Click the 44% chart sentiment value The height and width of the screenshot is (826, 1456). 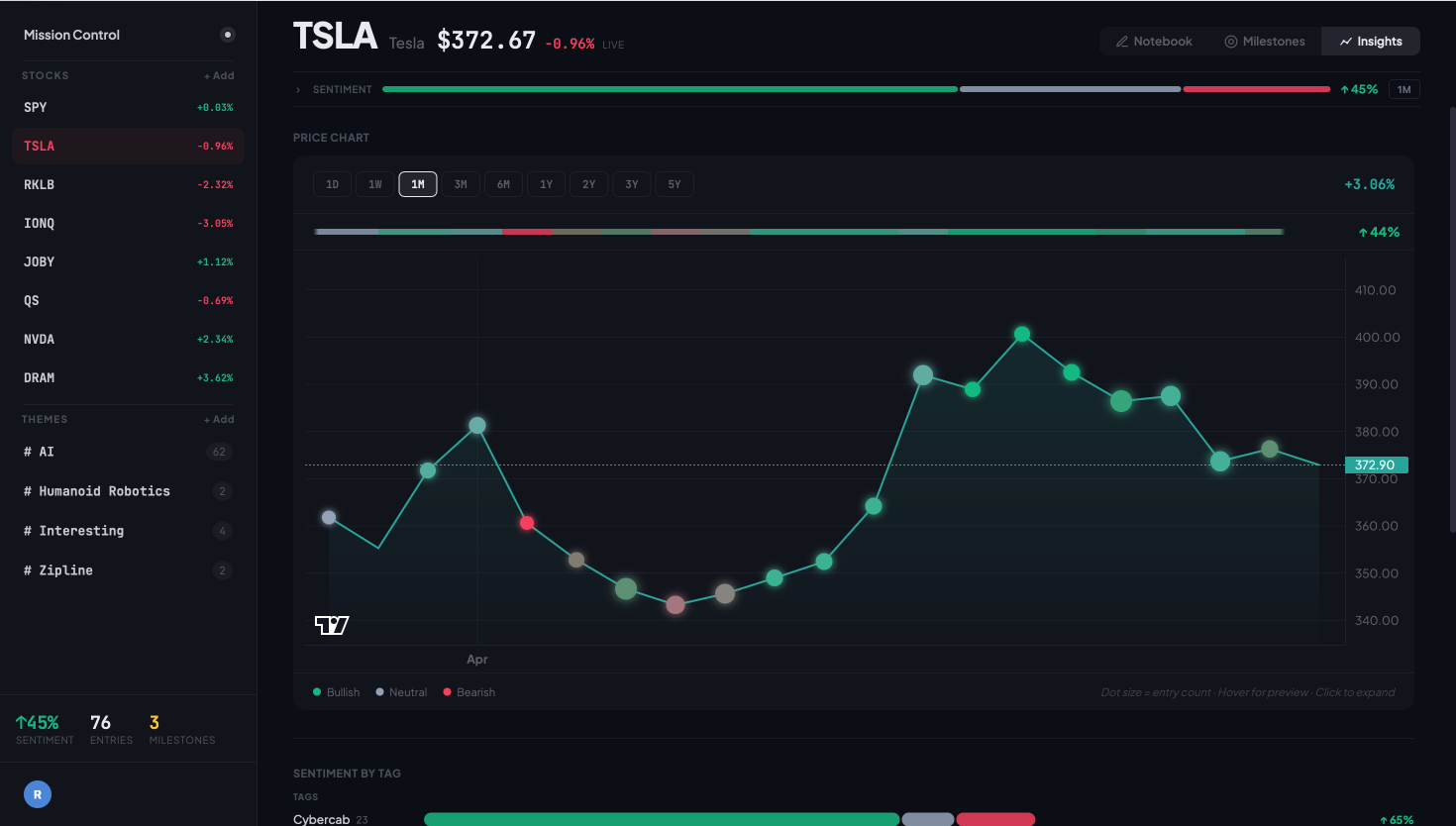click(1379, 232)
